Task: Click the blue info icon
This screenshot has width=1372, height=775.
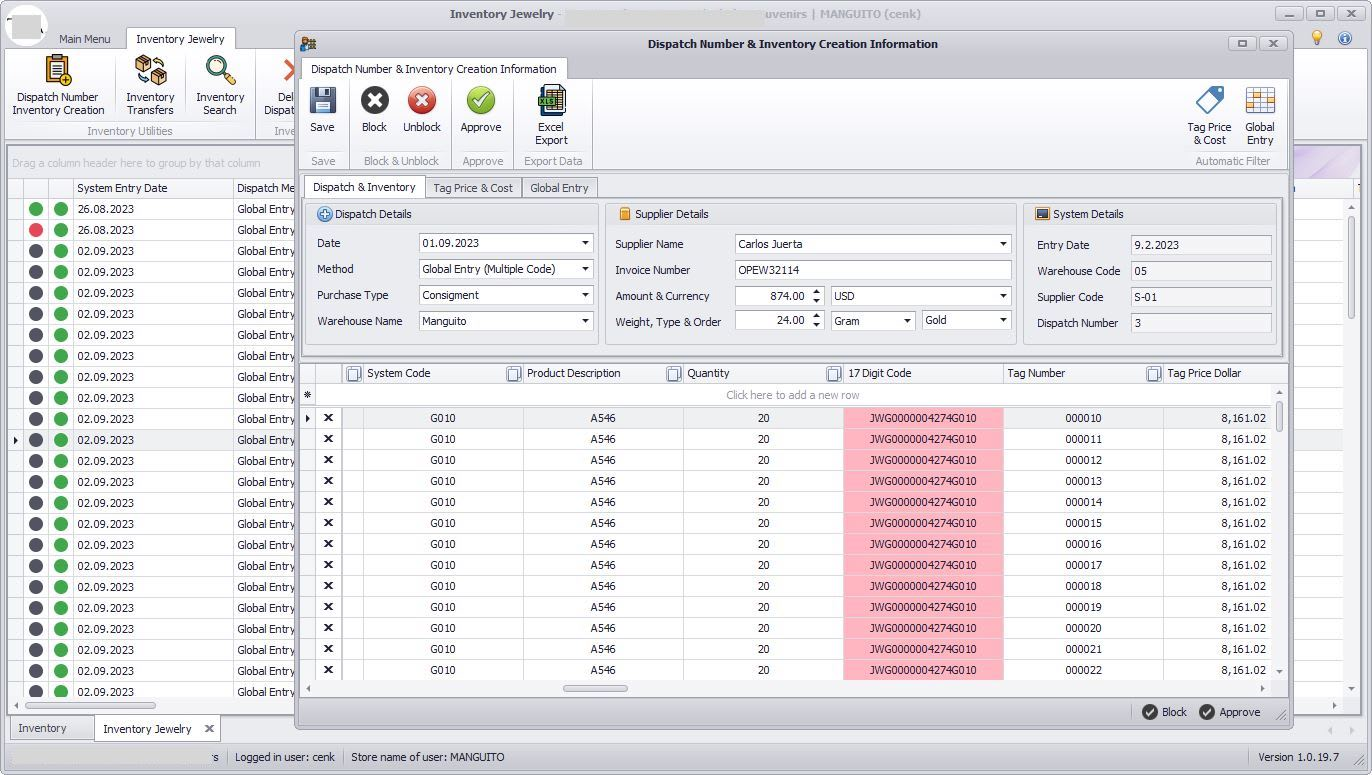Action: [x=1344, y=38]
